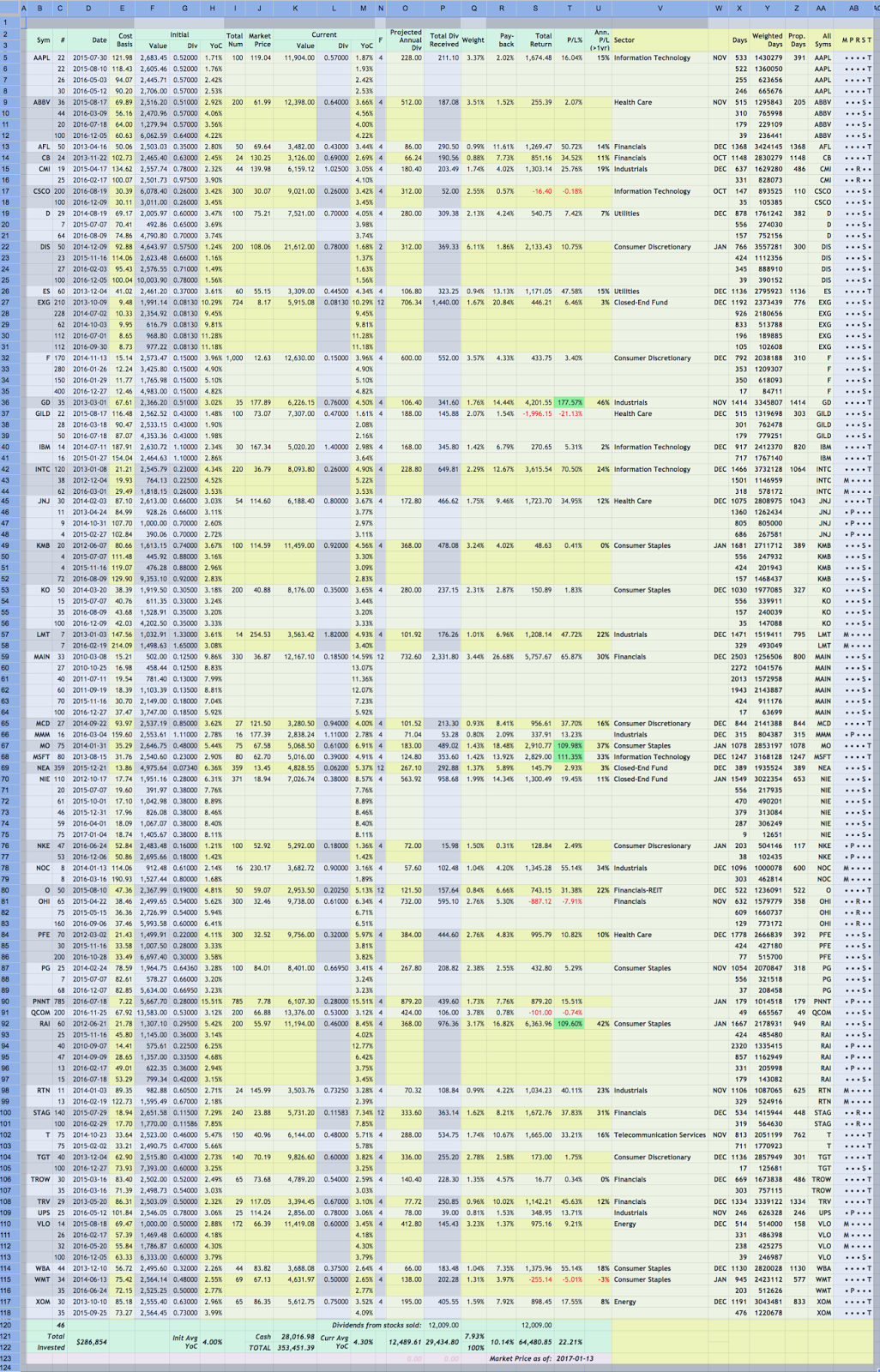Click the 'Total Div Received' header cell
Image resolution: width=880 pixels, height=1372 pixels.
click(x=443, y=40)
